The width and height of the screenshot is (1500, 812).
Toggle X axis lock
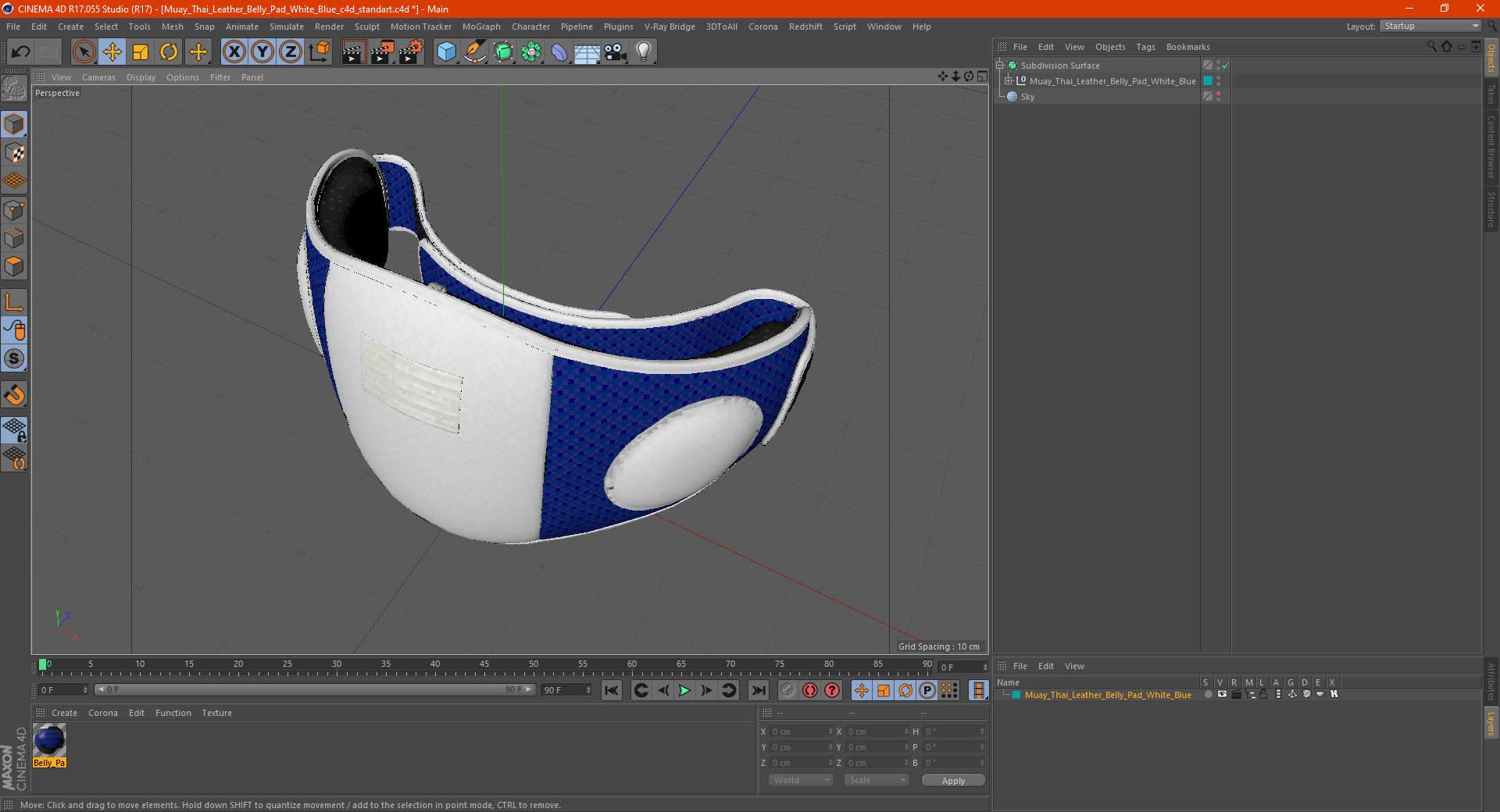(x=234, y=52)
